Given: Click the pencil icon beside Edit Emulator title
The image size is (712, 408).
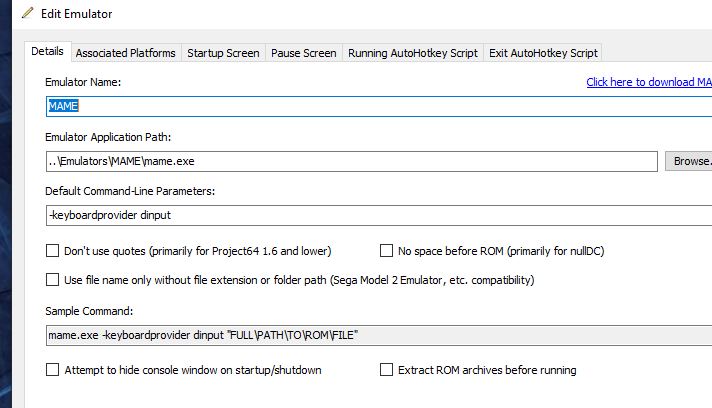Looking at the screenshot, I should 27,13.
